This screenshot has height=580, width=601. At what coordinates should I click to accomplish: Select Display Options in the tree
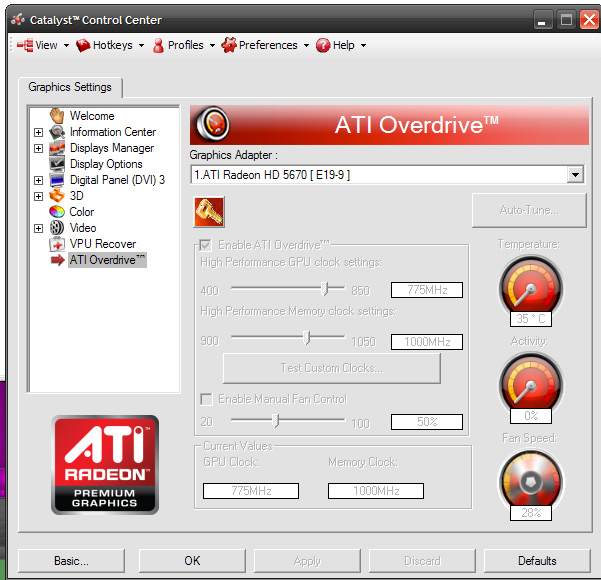coord(106,164)
